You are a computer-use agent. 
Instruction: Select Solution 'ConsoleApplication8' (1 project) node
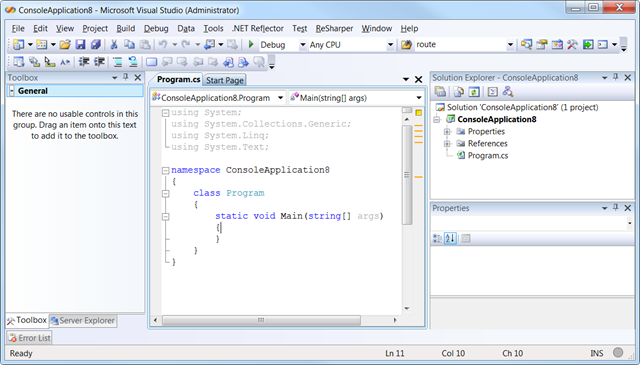tap(522, 107)
